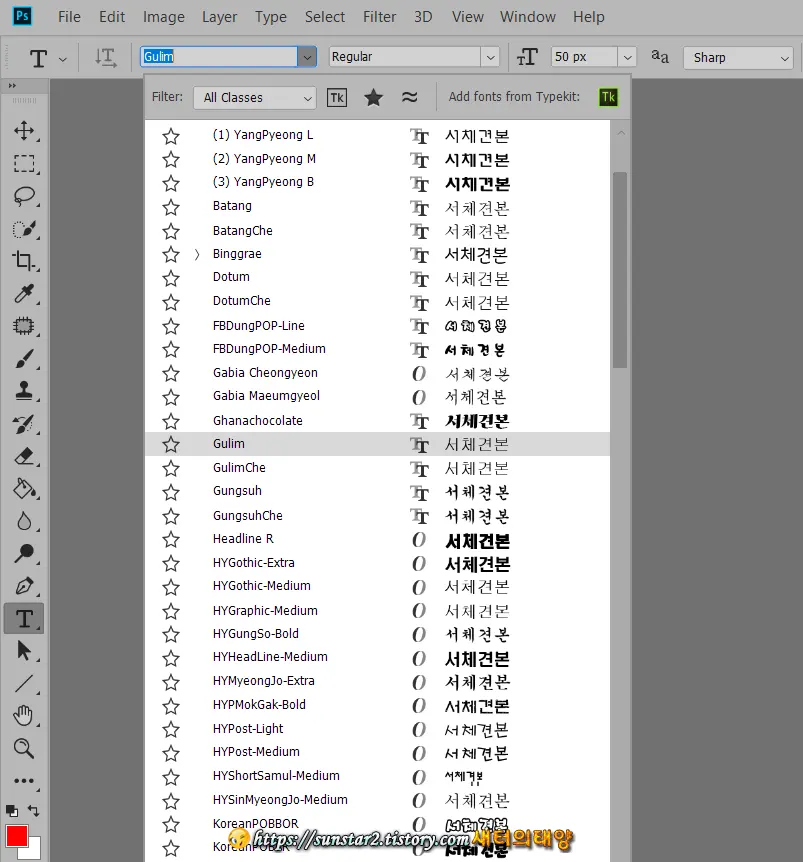Reset default foreground and background colors
Screen dimensions: 803x862
click(12, 811)
